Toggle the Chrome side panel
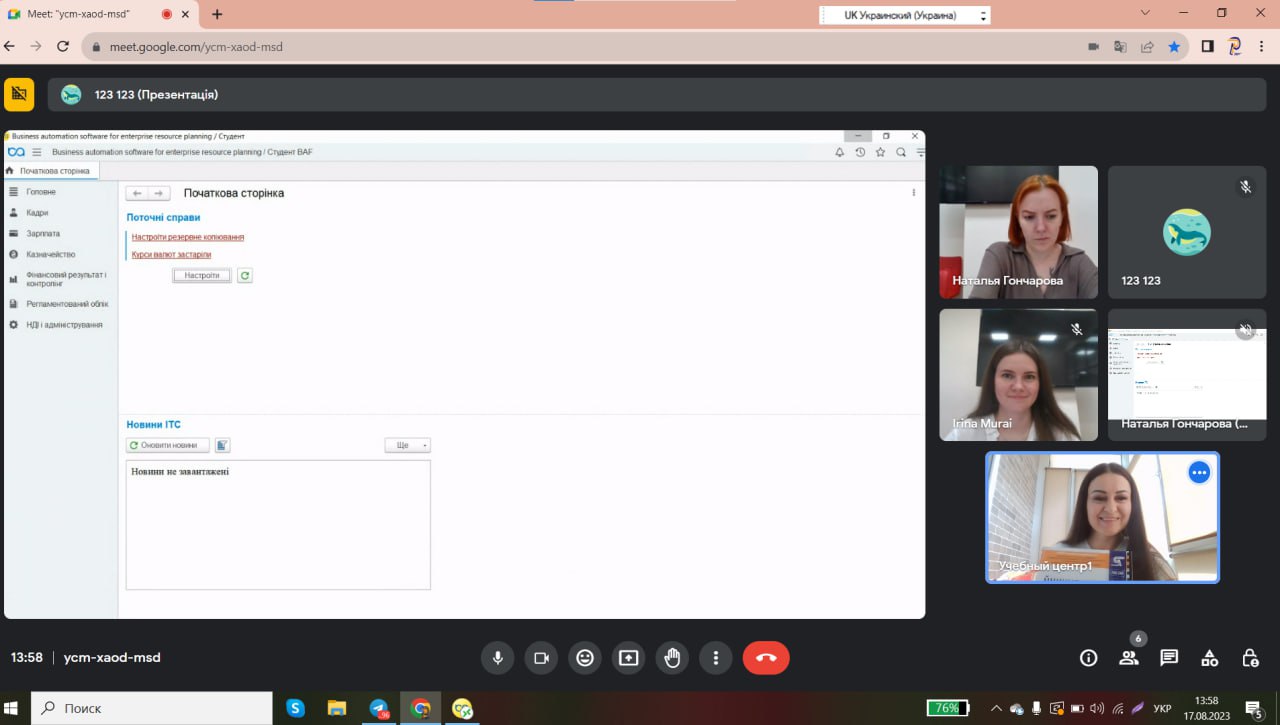Screen dimensions: 1280x725 (1208, 46)
